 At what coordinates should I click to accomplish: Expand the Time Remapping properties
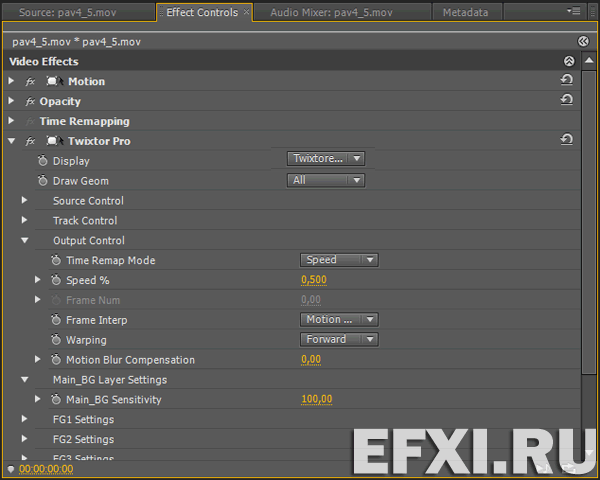click(x=11, y=121)
